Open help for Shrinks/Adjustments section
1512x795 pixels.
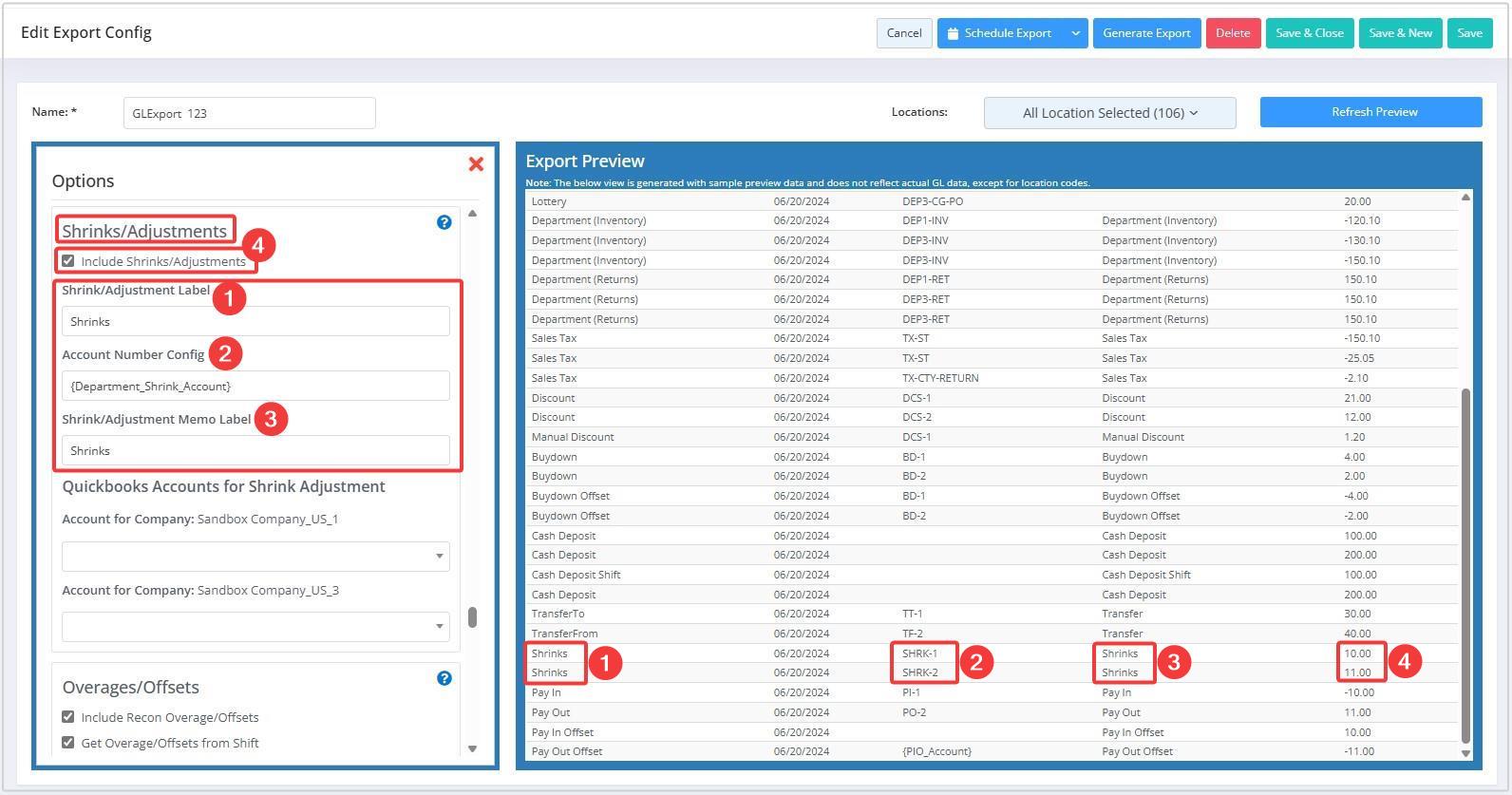point(444,222)
